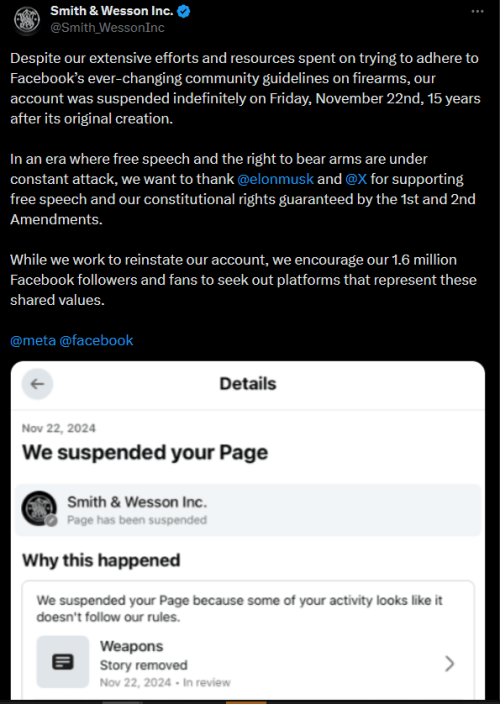Click the Smith & Wesson profile avatar
This screenshot has width=500, height=704.
pos(27,19)
